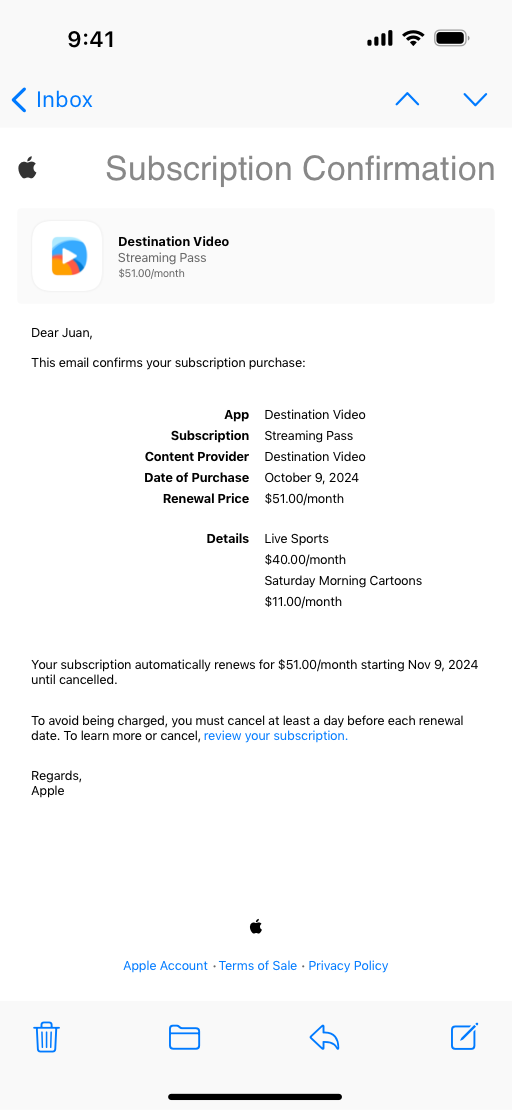
Task: Tap the reply arrow icon
Action: coord(324,1038)
